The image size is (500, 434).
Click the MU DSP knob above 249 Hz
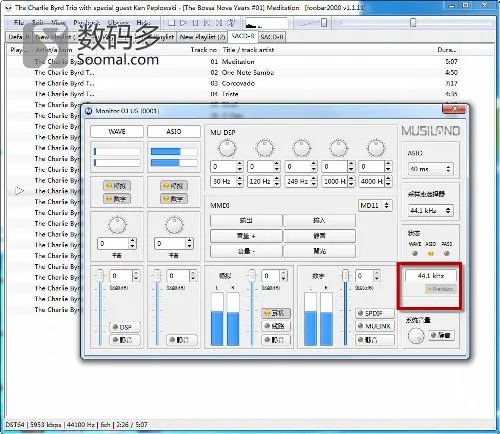pyautogui.click(x=302, y=148)
